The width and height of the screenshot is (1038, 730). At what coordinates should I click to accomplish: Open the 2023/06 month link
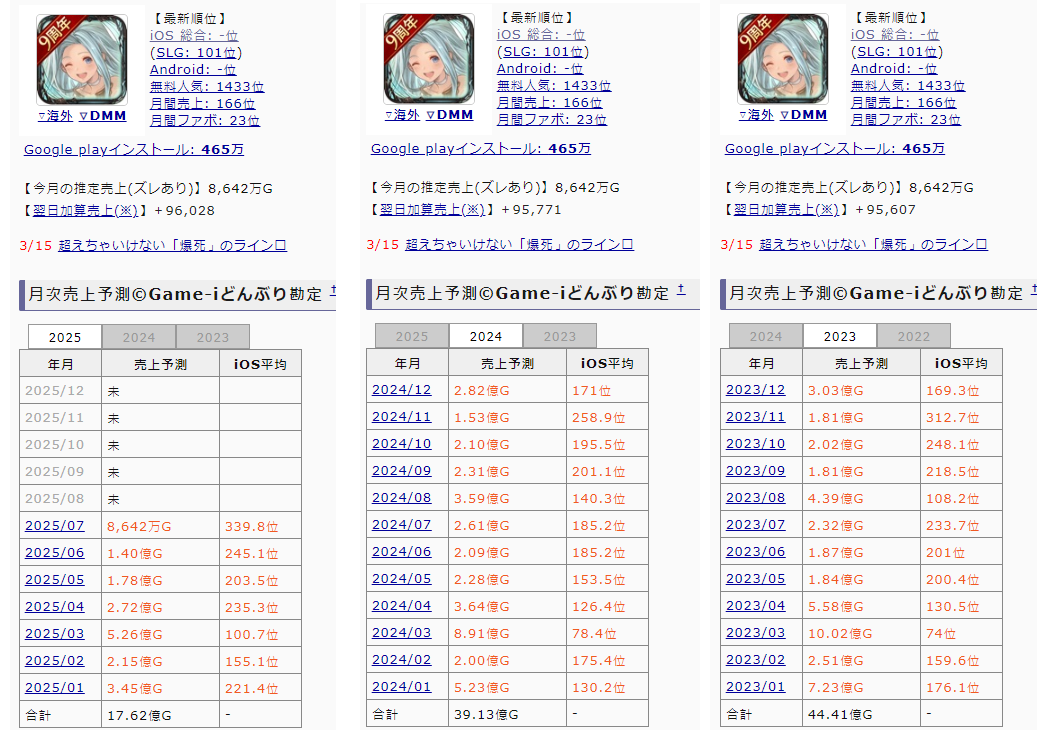pos(755,552)
